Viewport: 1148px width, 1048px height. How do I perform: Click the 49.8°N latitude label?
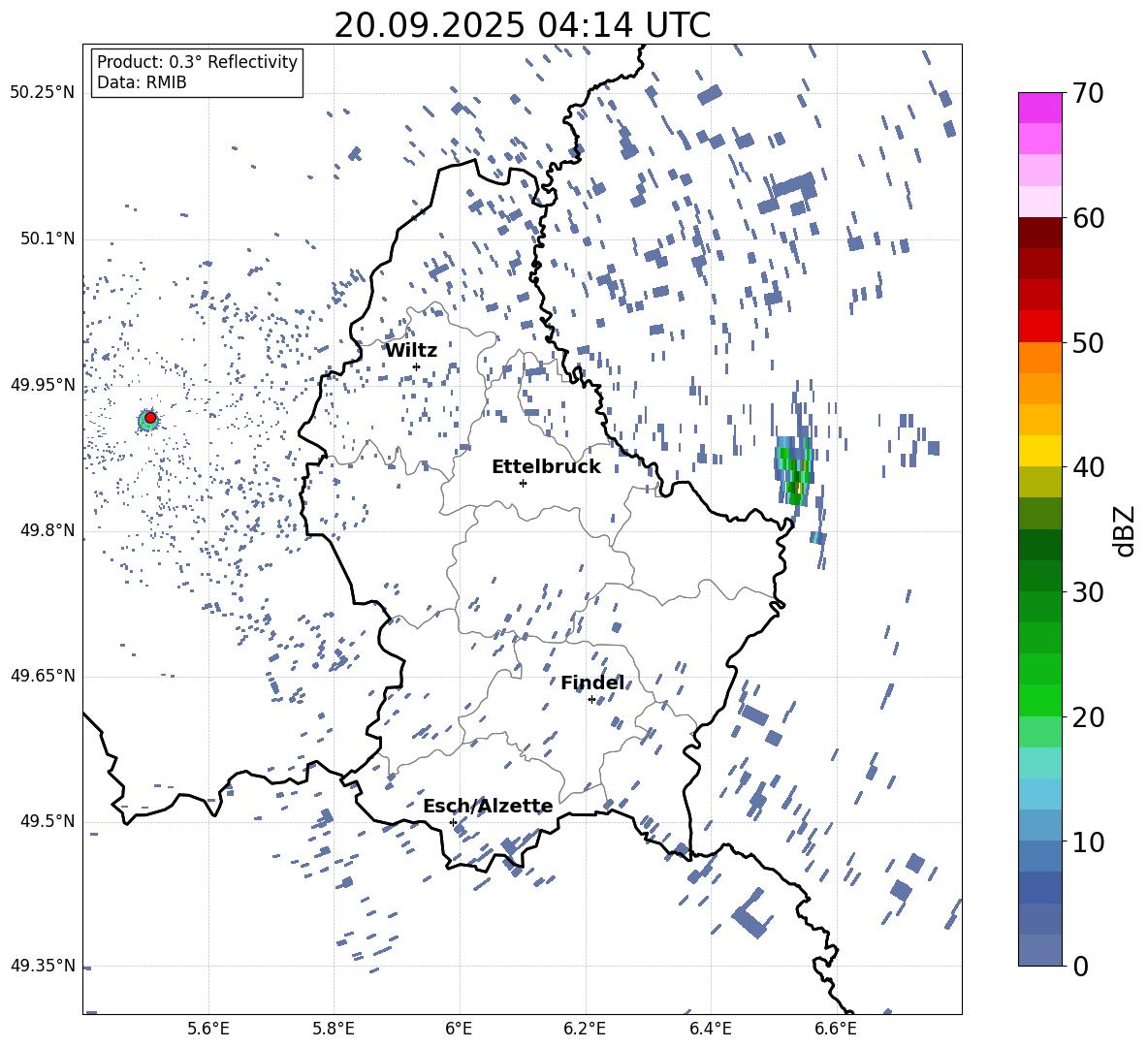click(x=48, y=530)
